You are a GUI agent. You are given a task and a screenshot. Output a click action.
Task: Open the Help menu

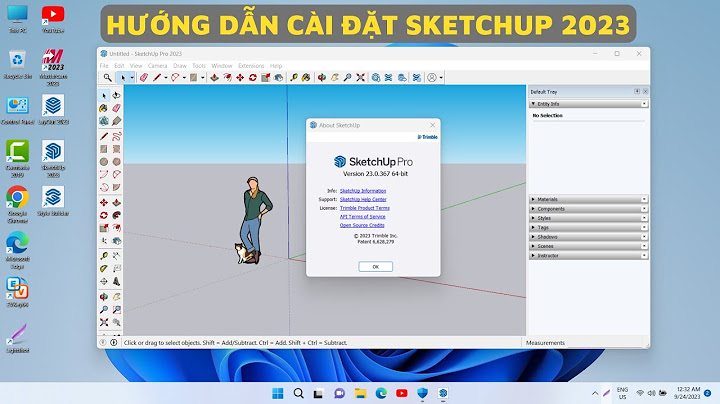[276, 66]
